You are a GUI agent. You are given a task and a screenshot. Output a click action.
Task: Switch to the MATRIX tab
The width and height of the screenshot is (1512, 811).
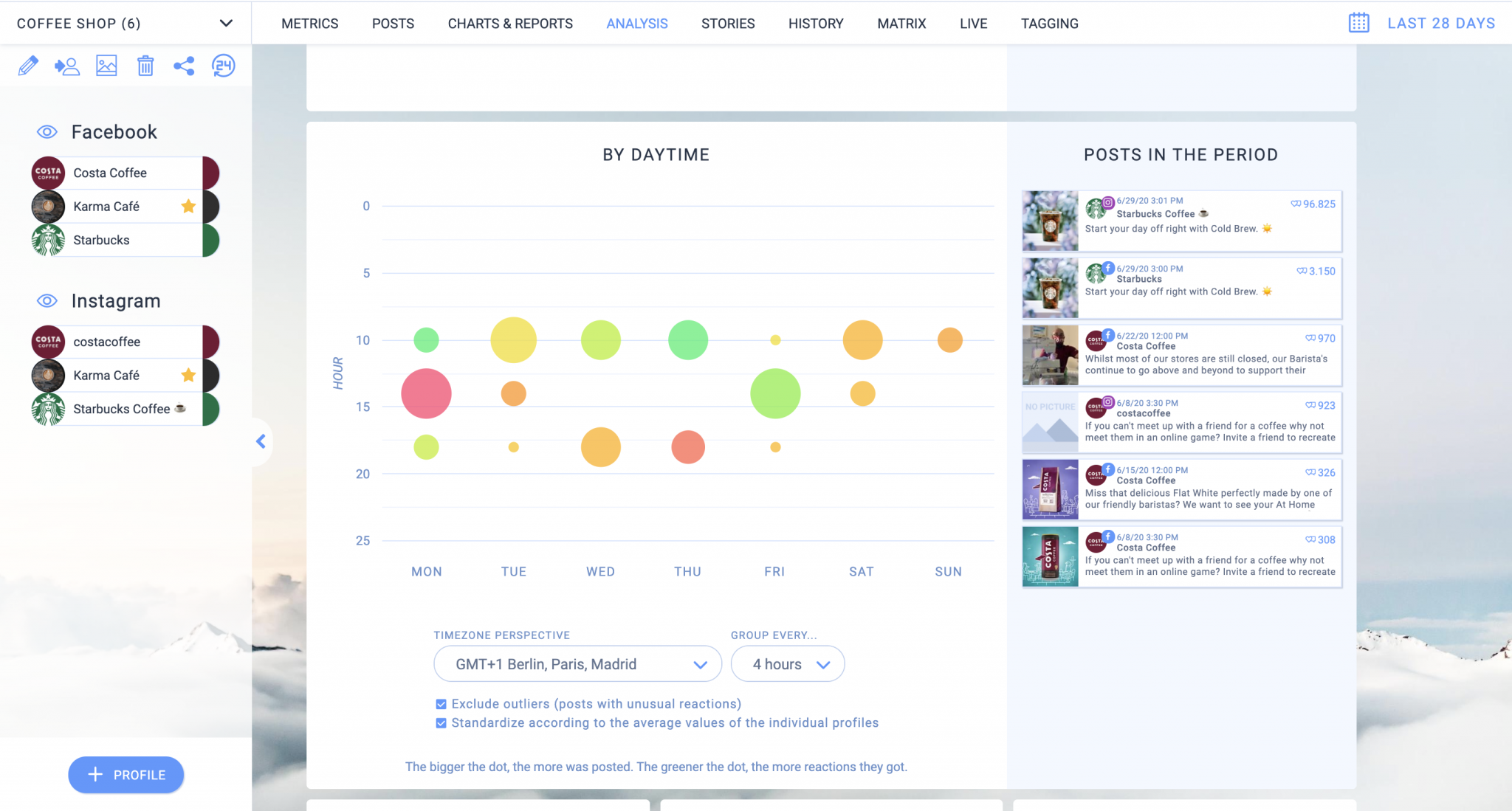point(901,23)
